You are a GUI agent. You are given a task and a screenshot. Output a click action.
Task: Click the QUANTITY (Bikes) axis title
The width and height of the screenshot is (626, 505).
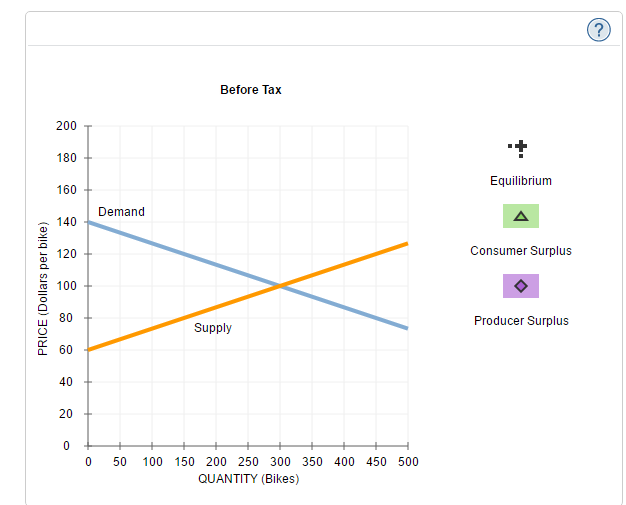[248, 479]
